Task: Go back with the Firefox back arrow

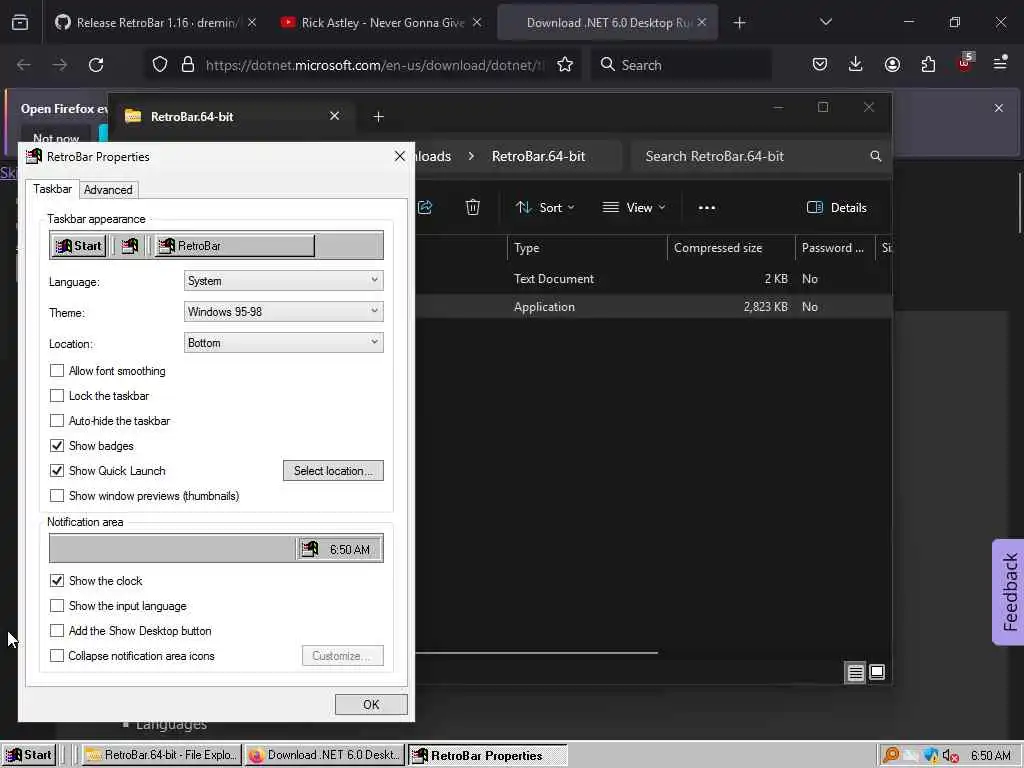Action: coord(24,65)
